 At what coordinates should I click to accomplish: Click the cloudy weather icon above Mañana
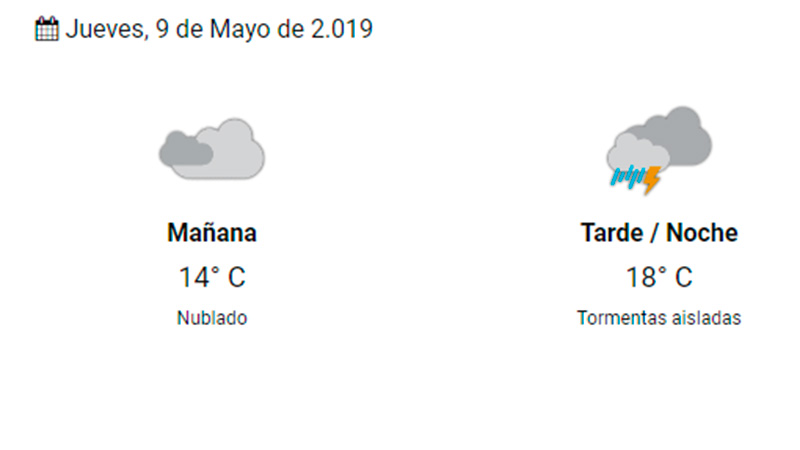[x=212, y=149]
